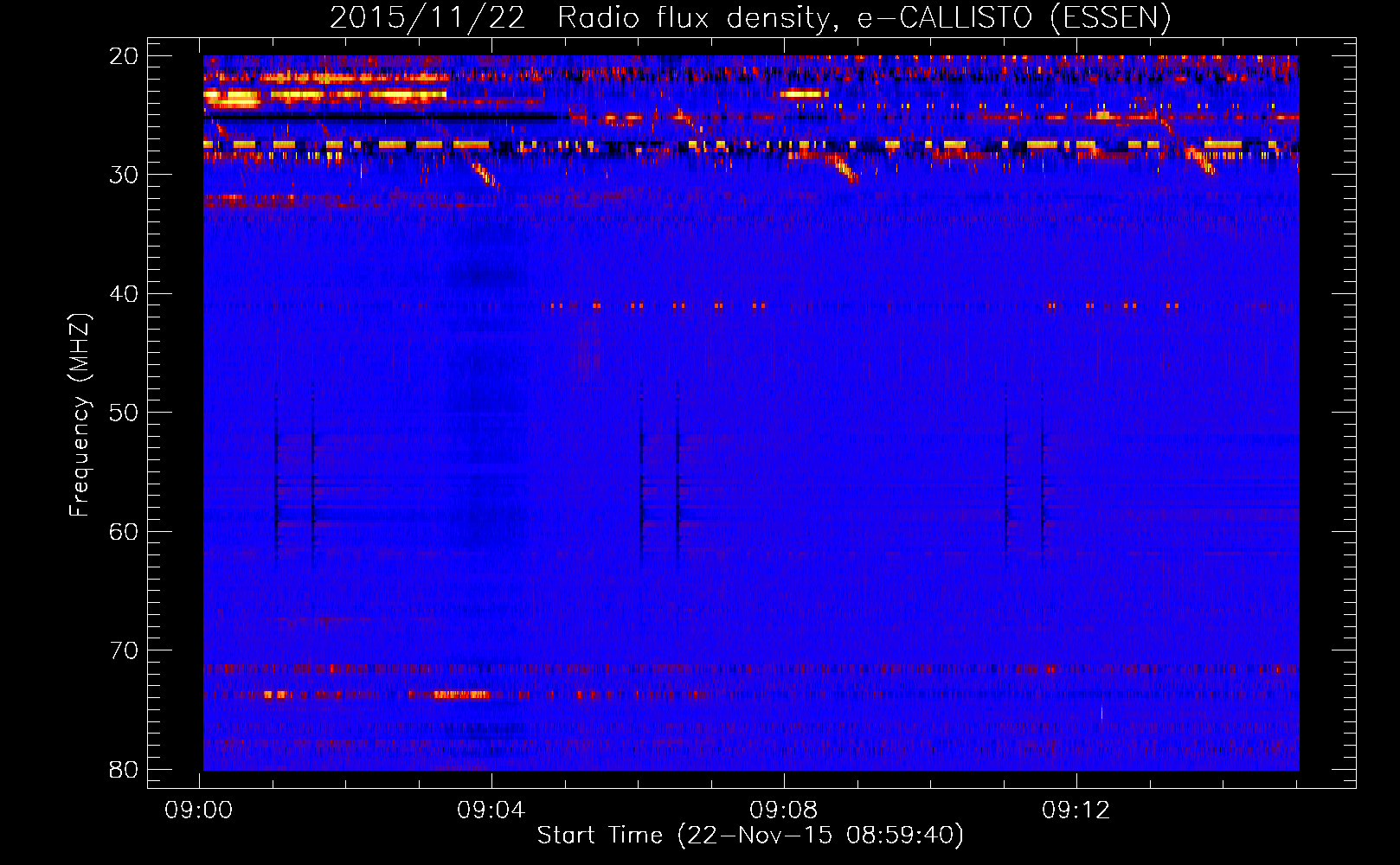
Task: Click the '40' frequency tick label
Action: point(125,294)
